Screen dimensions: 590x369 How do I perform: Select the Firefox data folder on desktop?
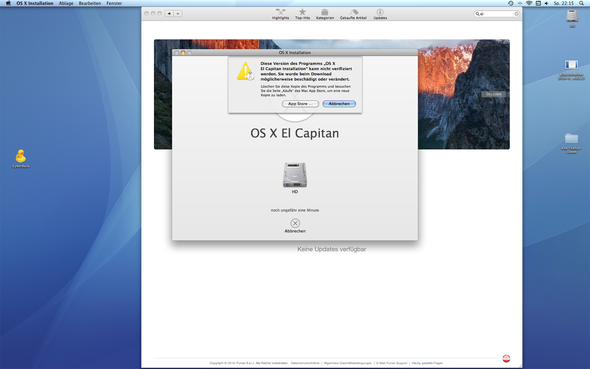pos(571,143)
